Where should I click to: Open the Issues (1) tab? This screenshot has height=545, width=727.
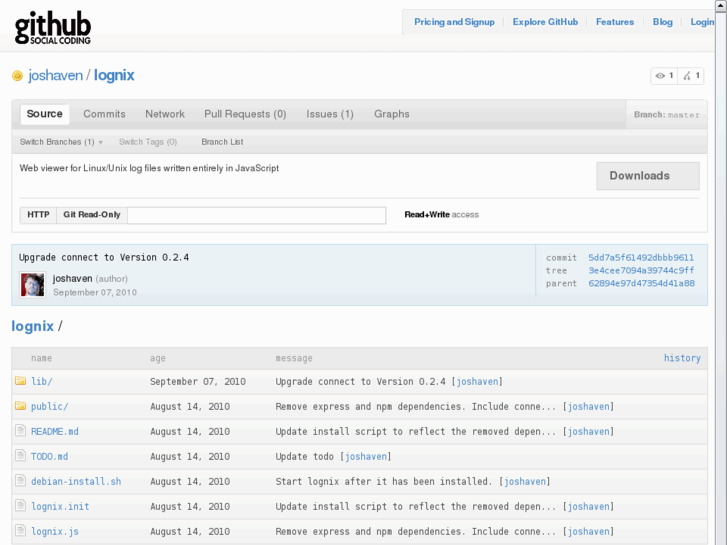(x=330, y=114)
